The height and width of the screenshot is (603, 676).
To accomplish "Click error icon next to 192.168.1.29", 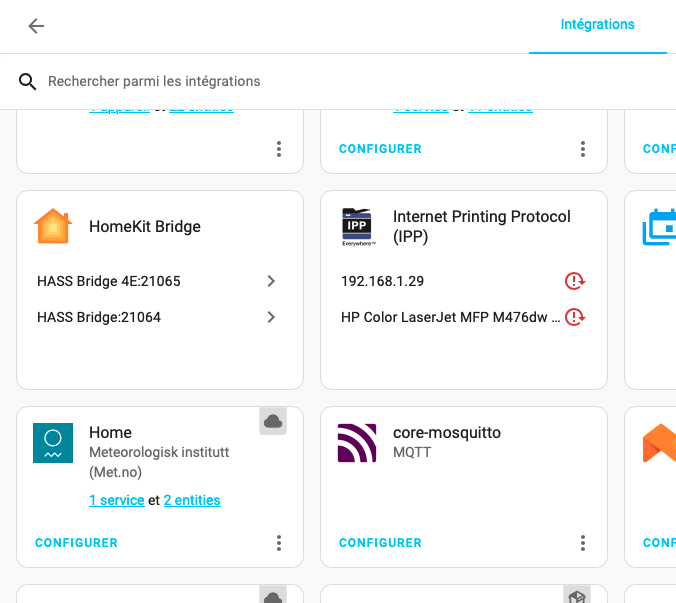I will pos(575,281).
